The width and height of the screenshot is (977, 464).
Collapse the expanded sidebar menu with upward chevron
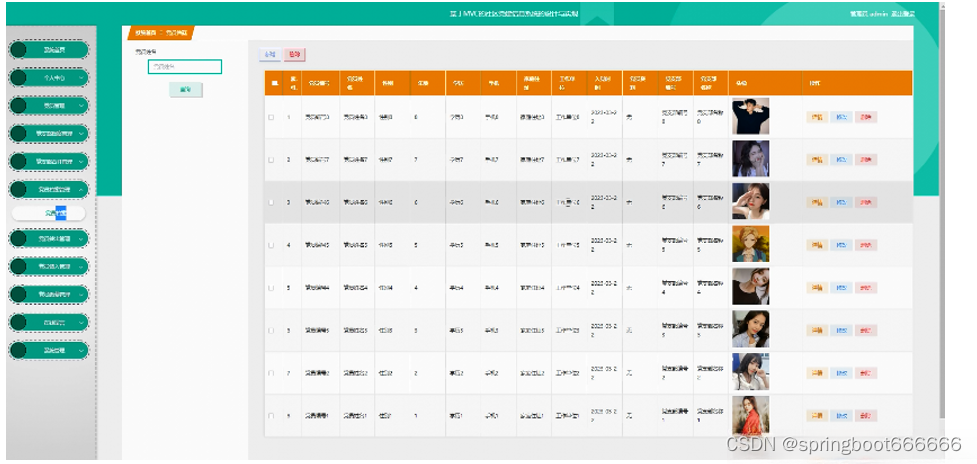[82, 189]
